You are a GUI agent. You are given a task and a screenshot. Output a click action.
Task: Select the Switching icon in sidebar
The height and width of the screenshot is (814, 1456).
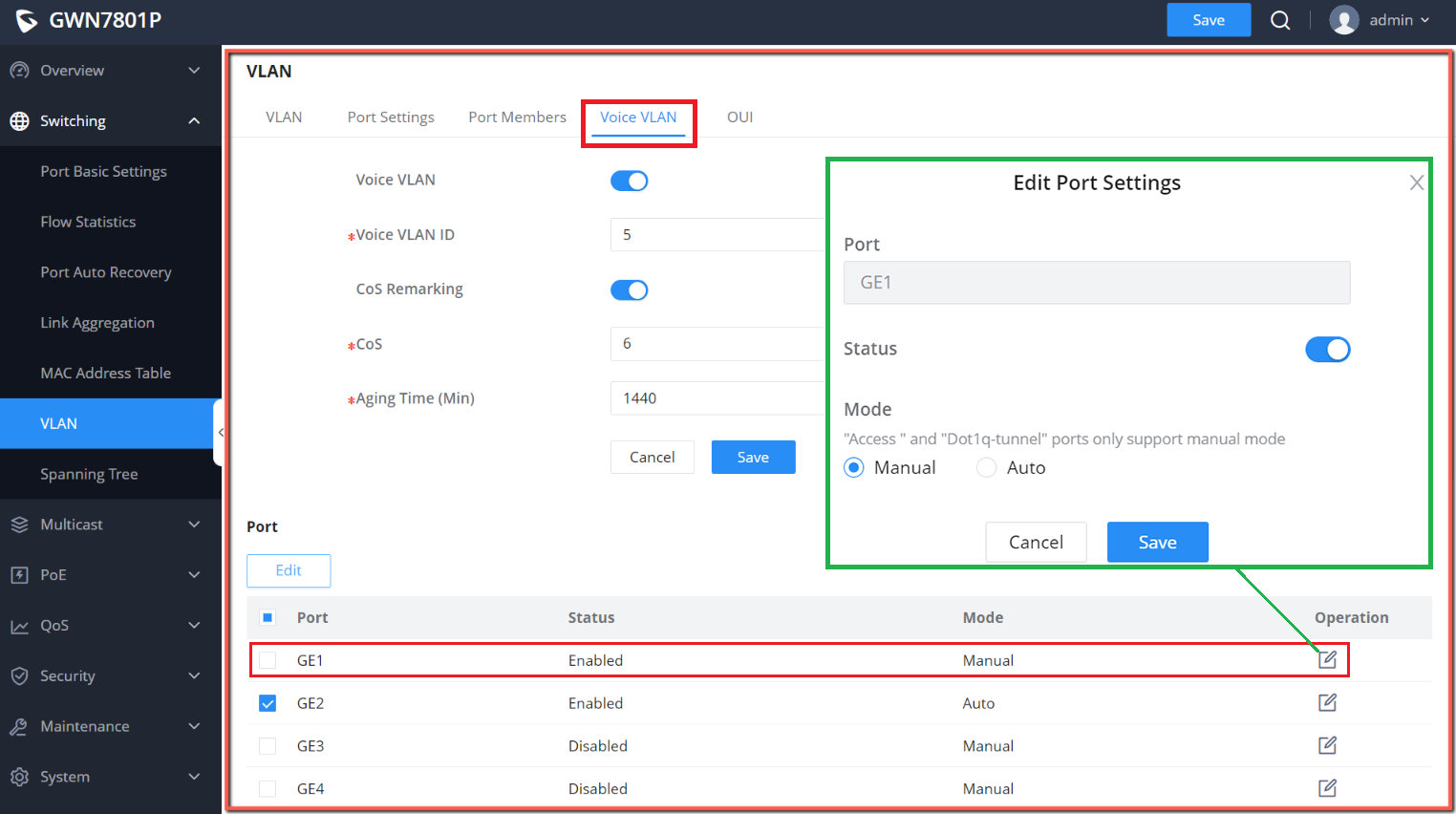[x=18, y=120]
